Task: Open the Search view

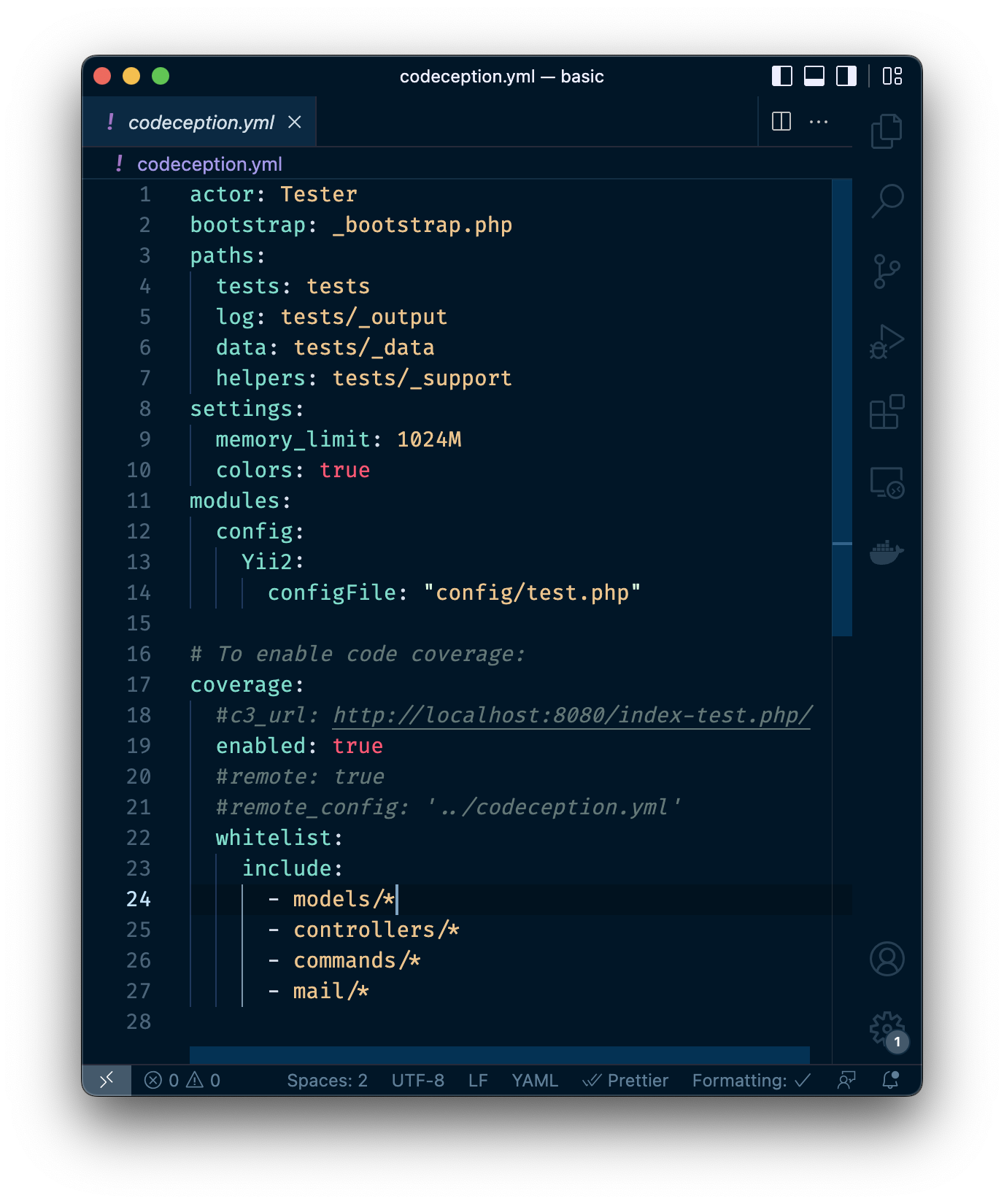Action: click(887, 201)
